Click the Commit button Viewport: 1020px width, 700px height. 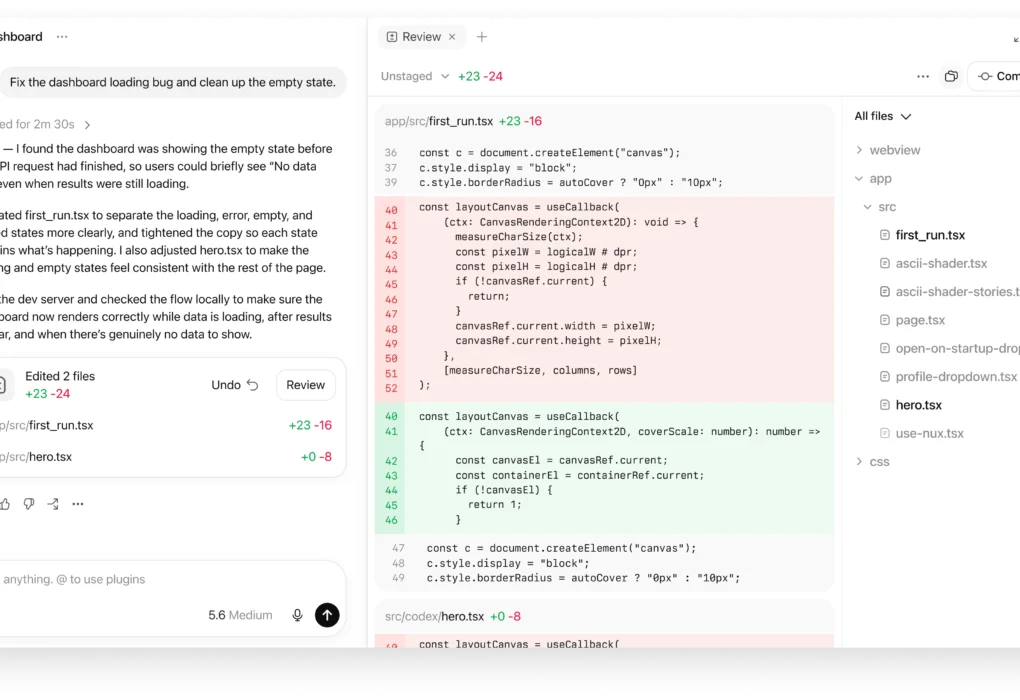click(x=995, y=76)
